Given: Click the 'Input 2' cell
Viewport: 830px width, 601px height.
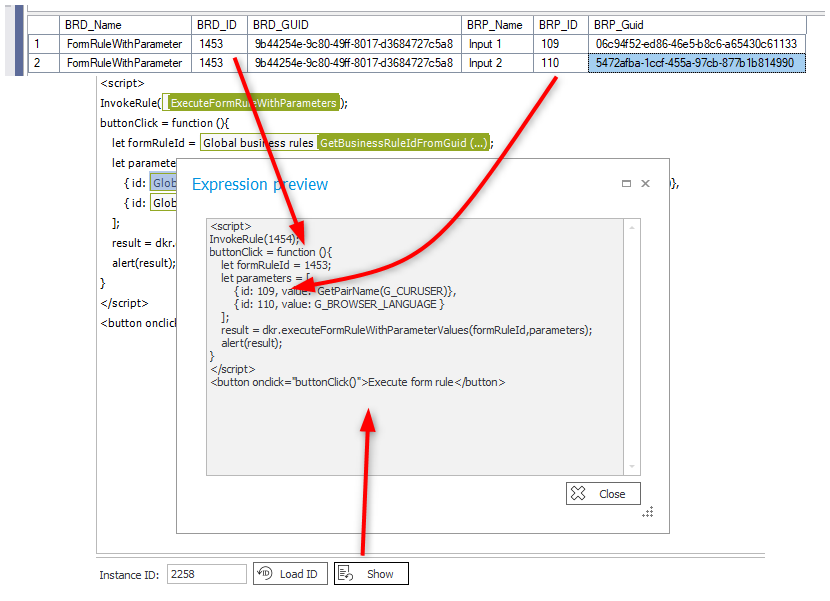Looking at the screenshot, I should tap(497, 63).
